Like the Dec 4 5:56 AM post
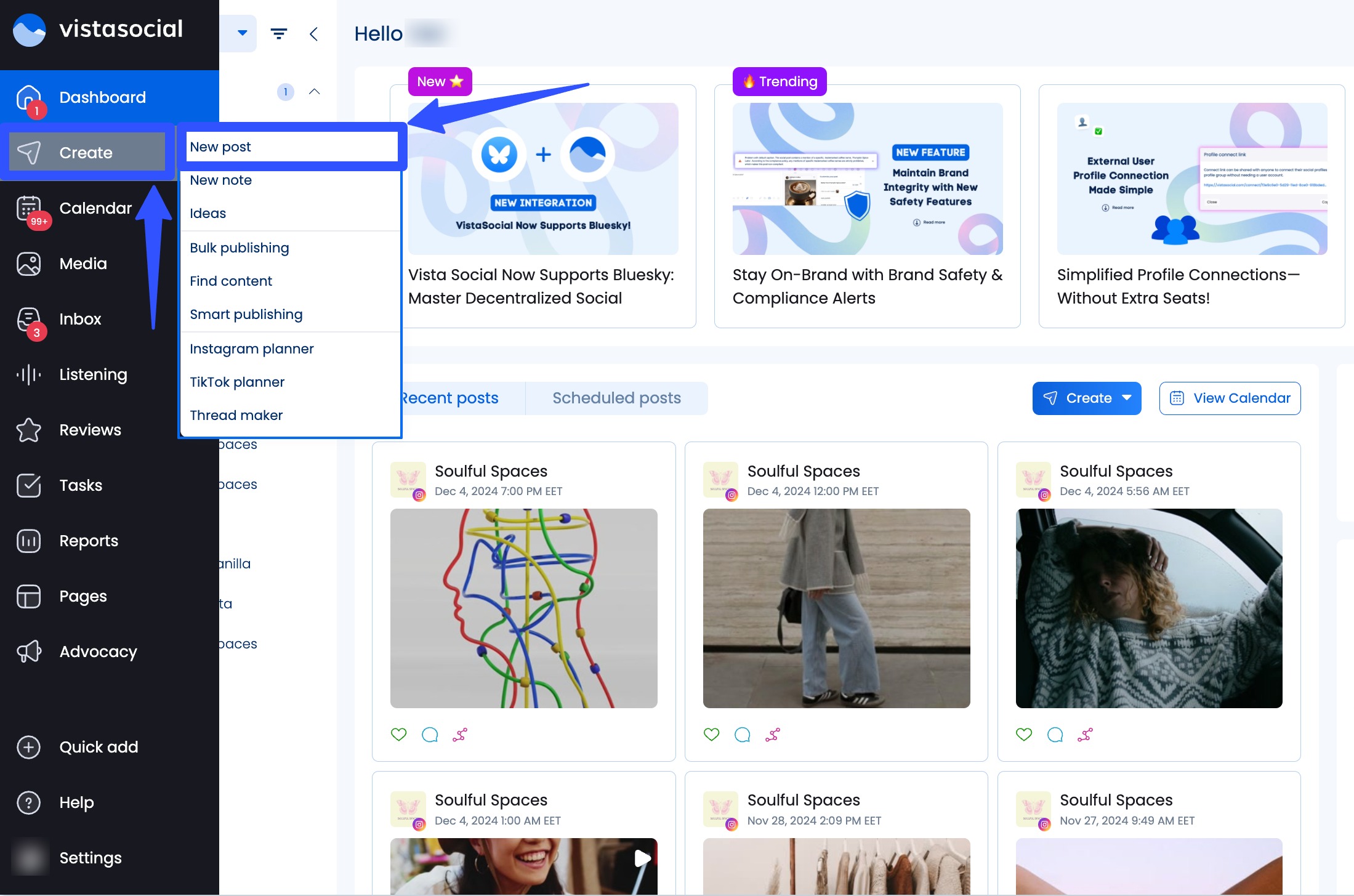This screenshot has width=1354, height=896. pyautogui.click(x=1023, y=734)
